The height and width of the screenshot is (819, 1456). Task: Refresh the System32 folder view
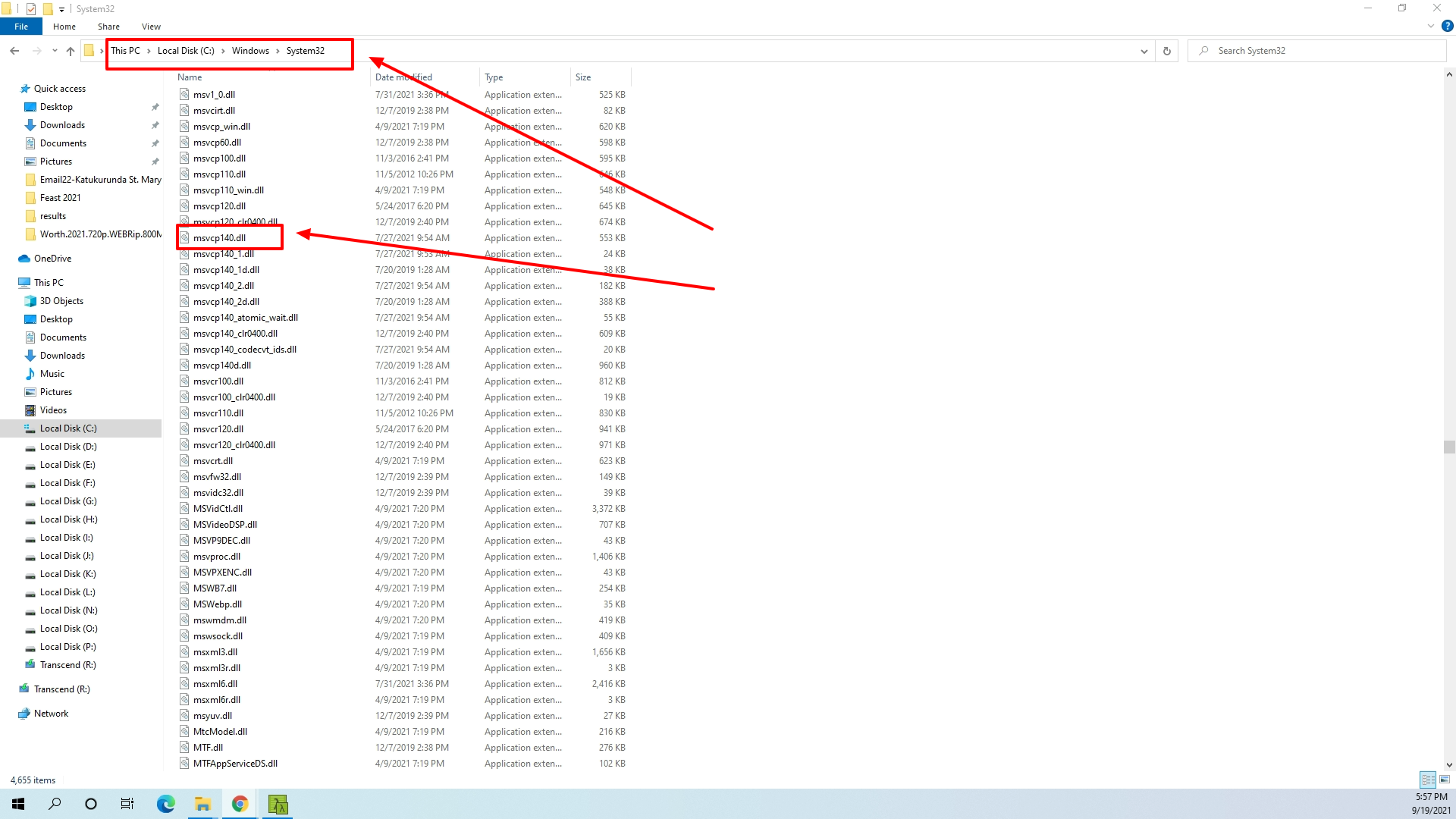click(1167, 51)
